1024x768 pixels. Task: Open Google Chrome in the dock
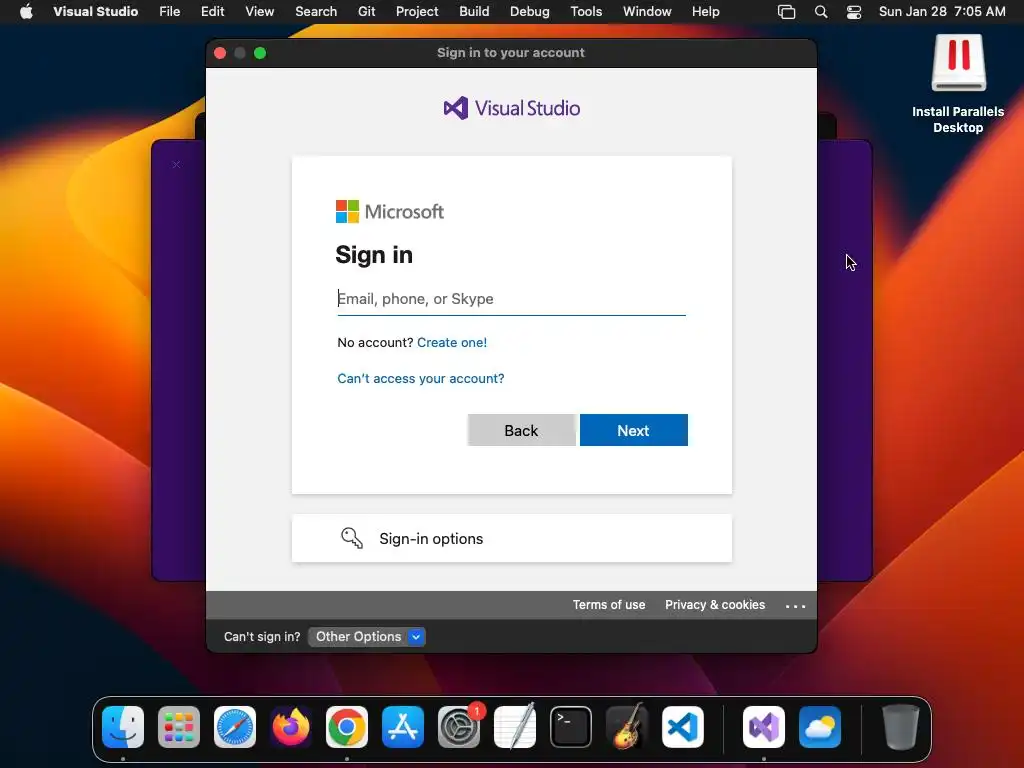[347, 727]
